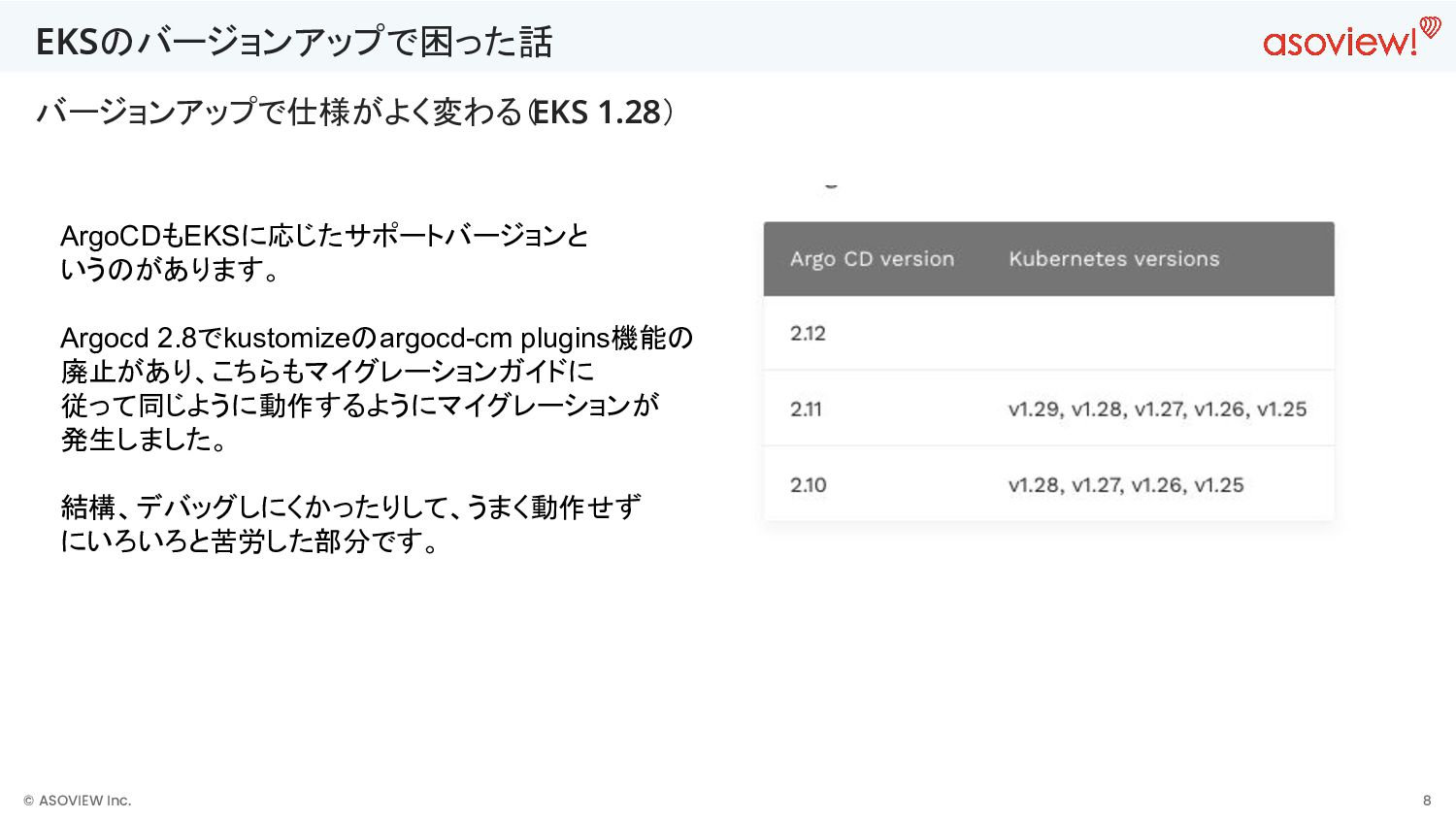1456x819 pixels.
Task: Click the line 'いうのがあります。'
Action: click(x=171, y=270)
